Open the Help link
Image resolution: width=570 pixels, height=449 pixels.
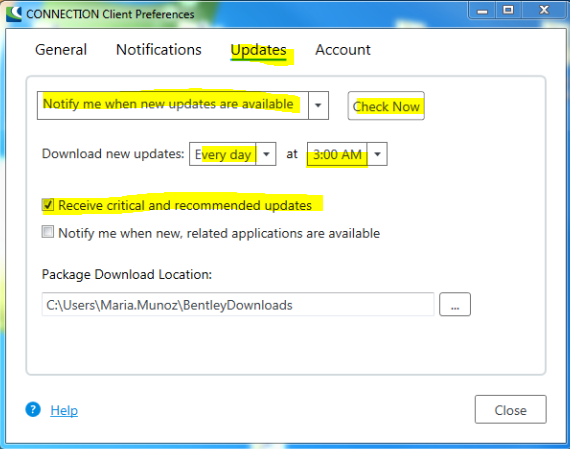64,410
